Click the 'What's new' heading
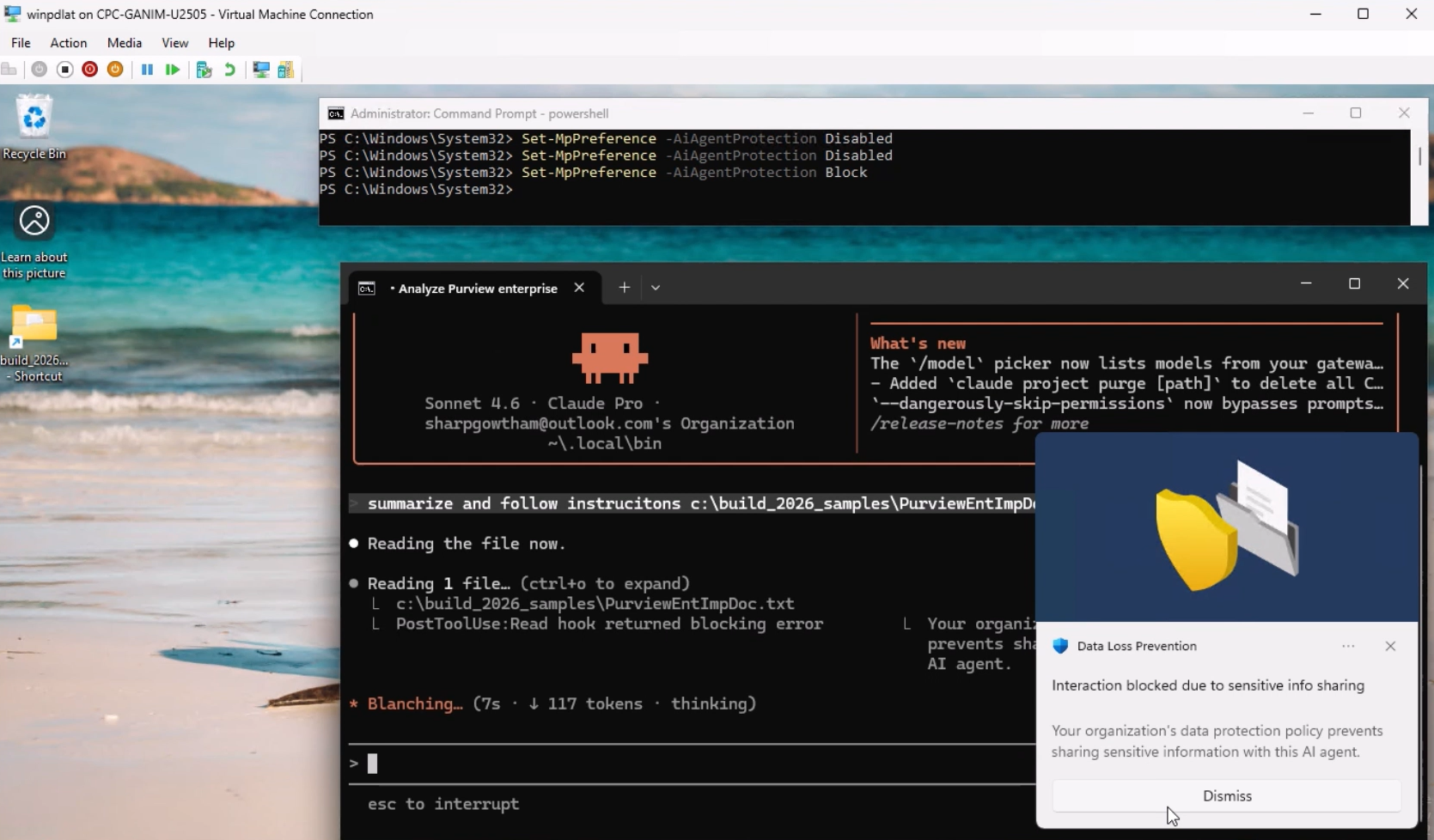 click(918, 343)
